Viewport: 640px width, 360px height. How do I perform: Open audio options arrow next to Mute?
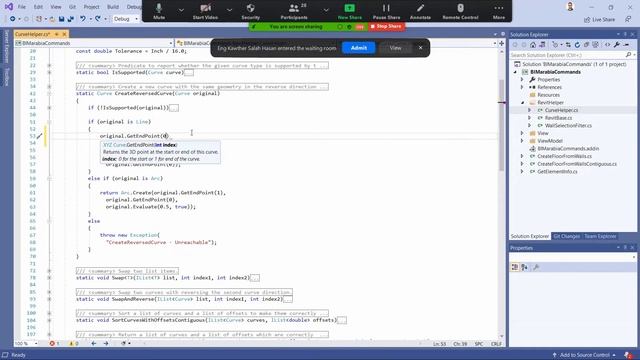pyautogui.click(x=181, y=10)
